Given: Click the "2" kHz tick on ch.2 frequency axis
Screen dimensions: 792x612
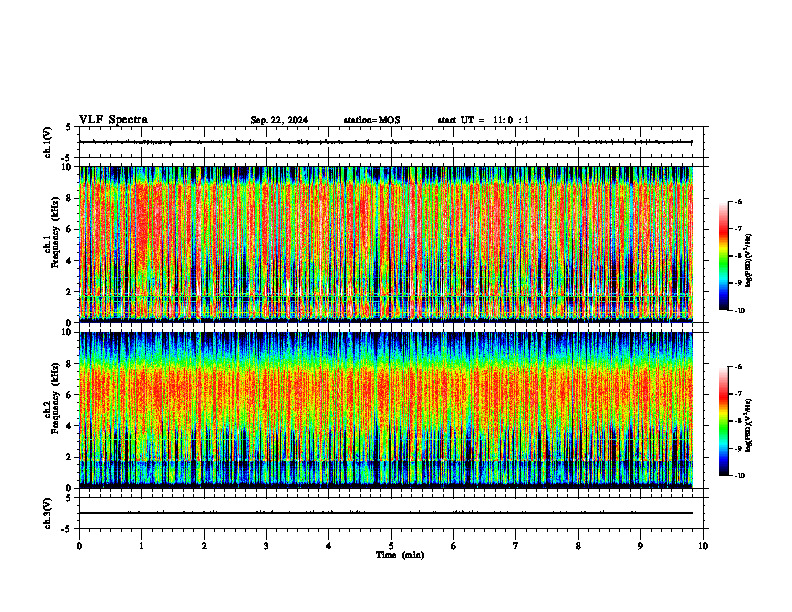Looking at the screenshot, I should pyautogui.click(x=69, y=457).
